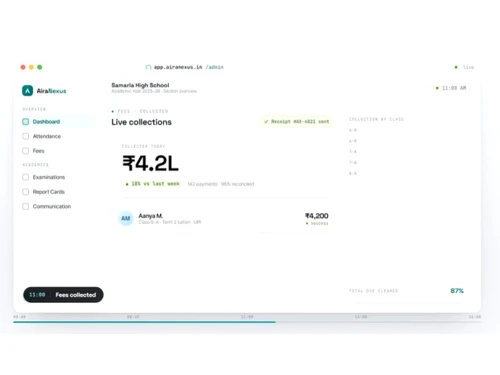Click the Dashboard sidebar icon

pyautogui.click(x=26, y=122)
